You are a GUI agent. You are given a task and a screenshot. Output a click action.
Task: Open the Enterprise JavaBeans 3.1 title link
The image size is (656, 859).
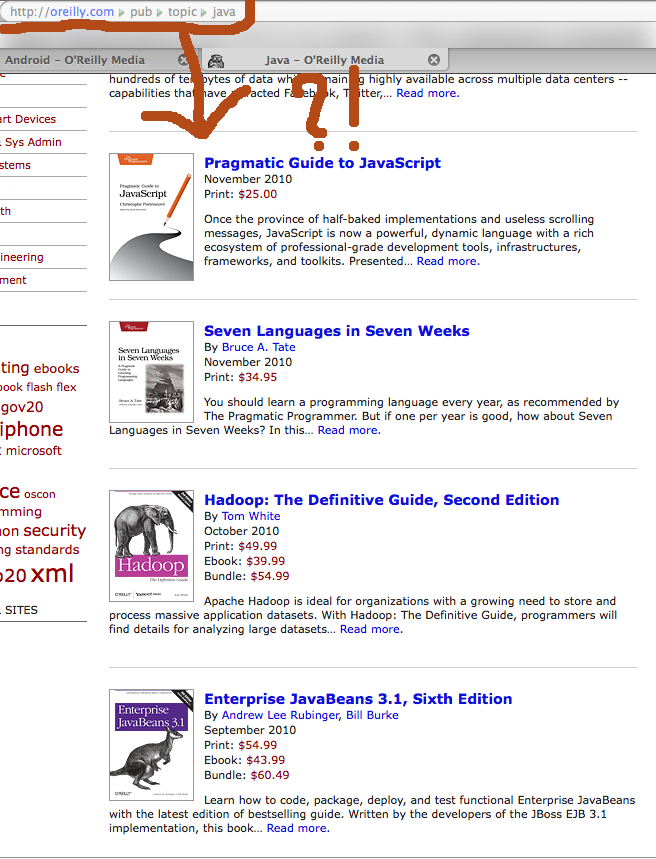click(x=358, y=699)
